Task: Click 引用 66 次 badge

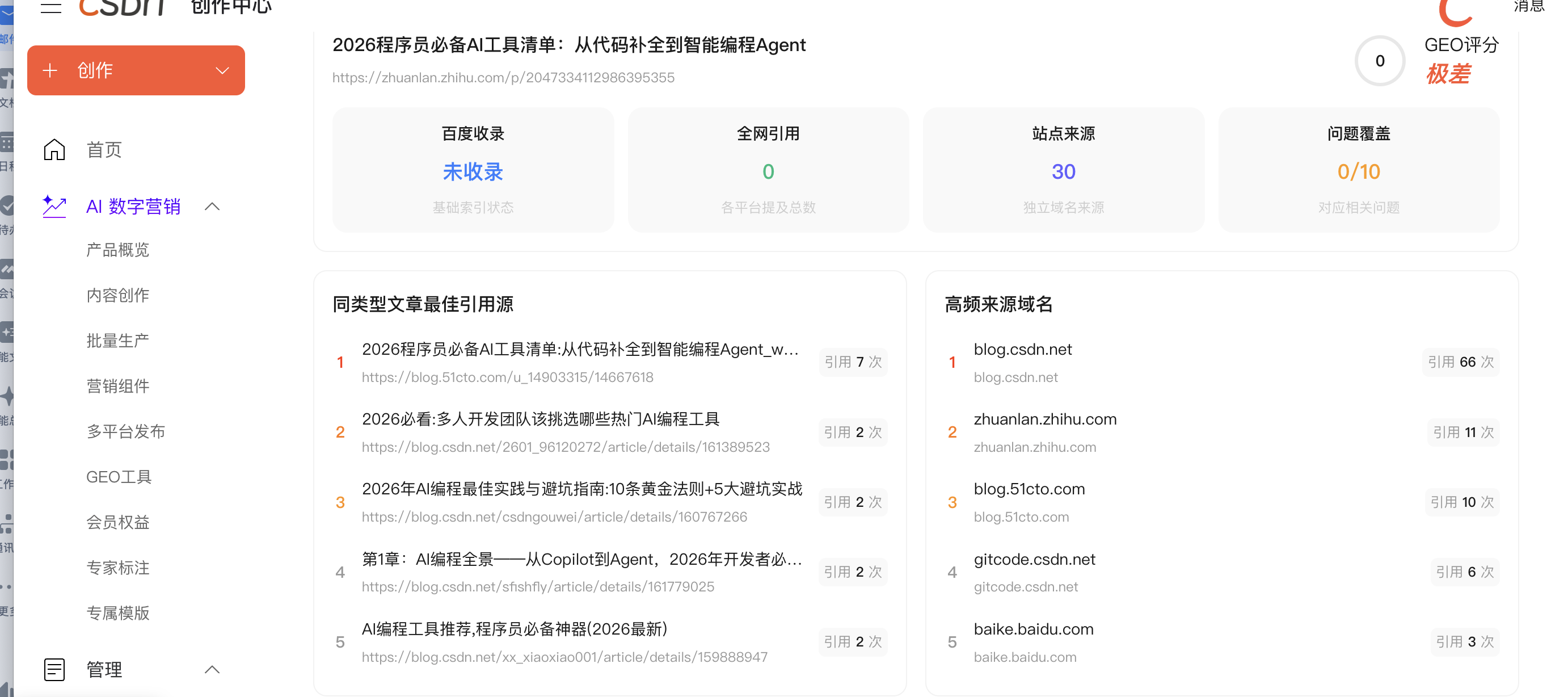Action: (1461, 362)
